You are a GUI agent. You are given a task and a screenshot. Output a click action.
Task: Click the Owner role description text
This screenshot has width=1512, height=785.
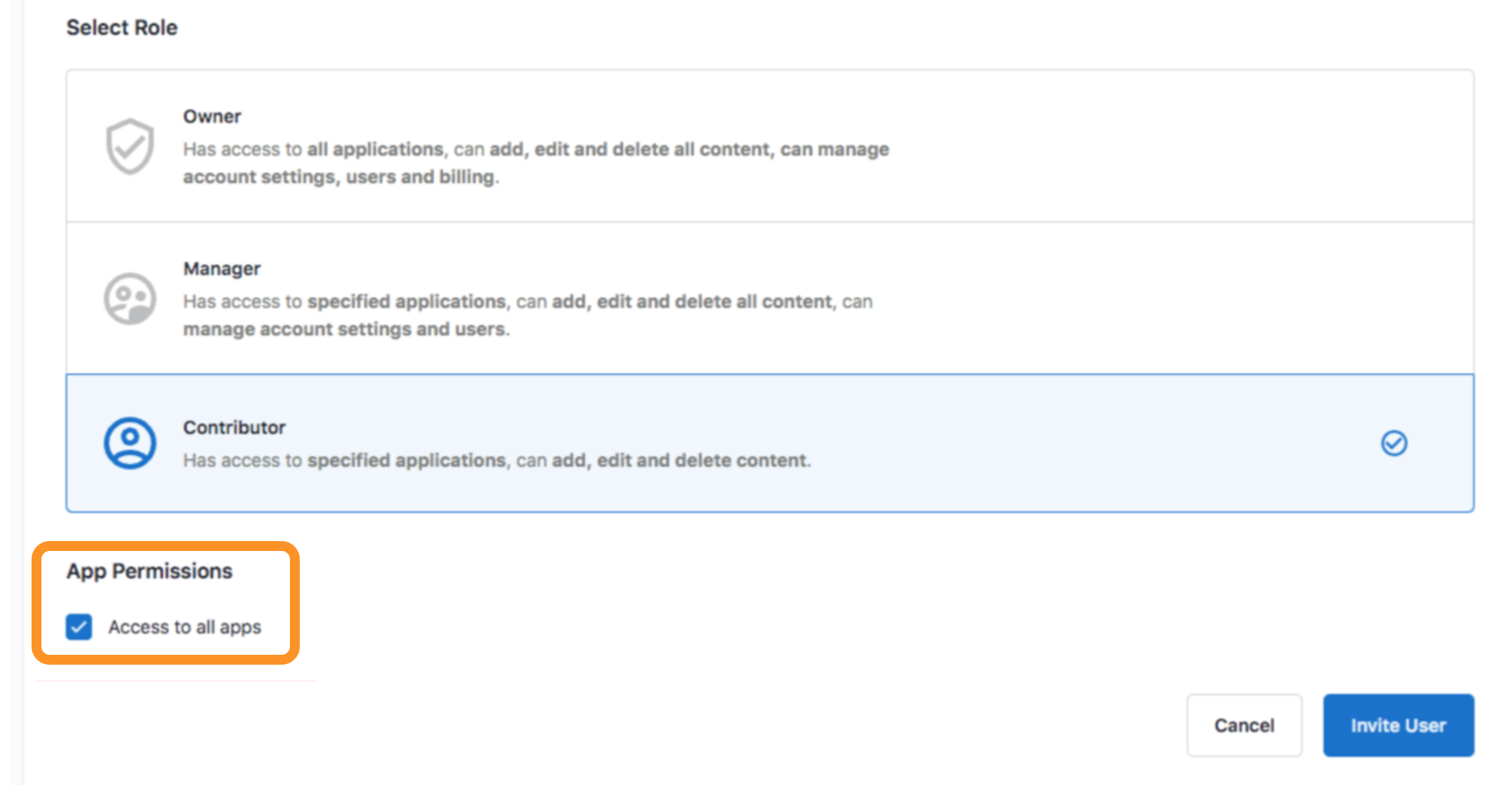[x=535, y=162]
